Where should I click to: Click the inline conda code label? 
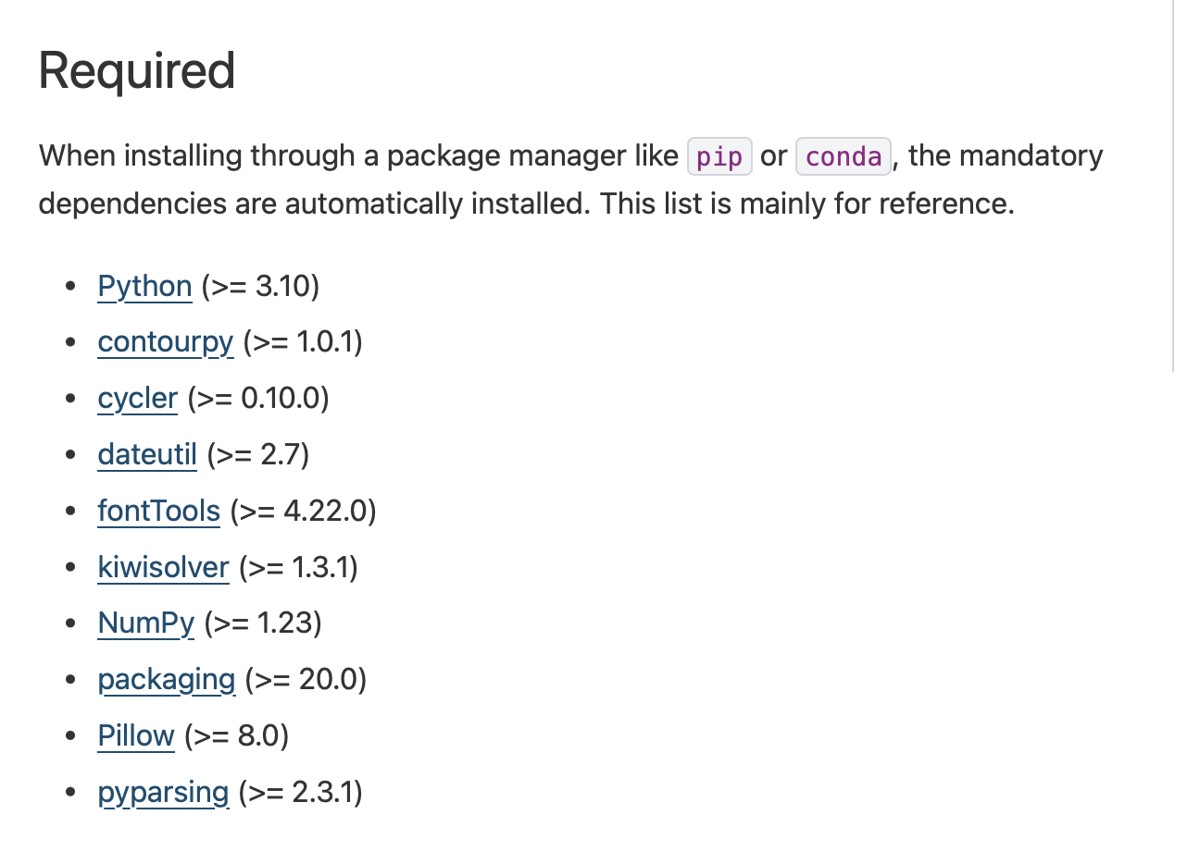[843, 157]
